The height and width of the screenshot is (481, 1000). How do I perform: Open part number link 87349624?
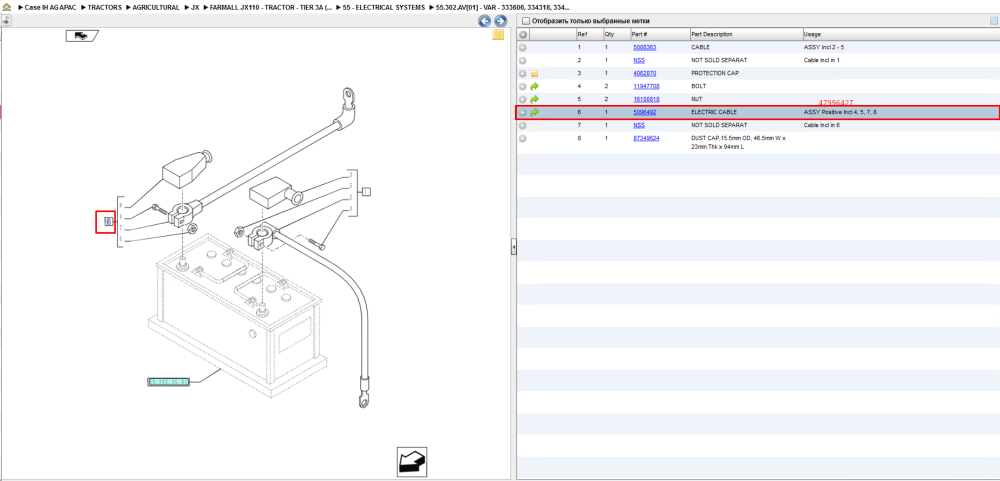click(x=646, y=138)
